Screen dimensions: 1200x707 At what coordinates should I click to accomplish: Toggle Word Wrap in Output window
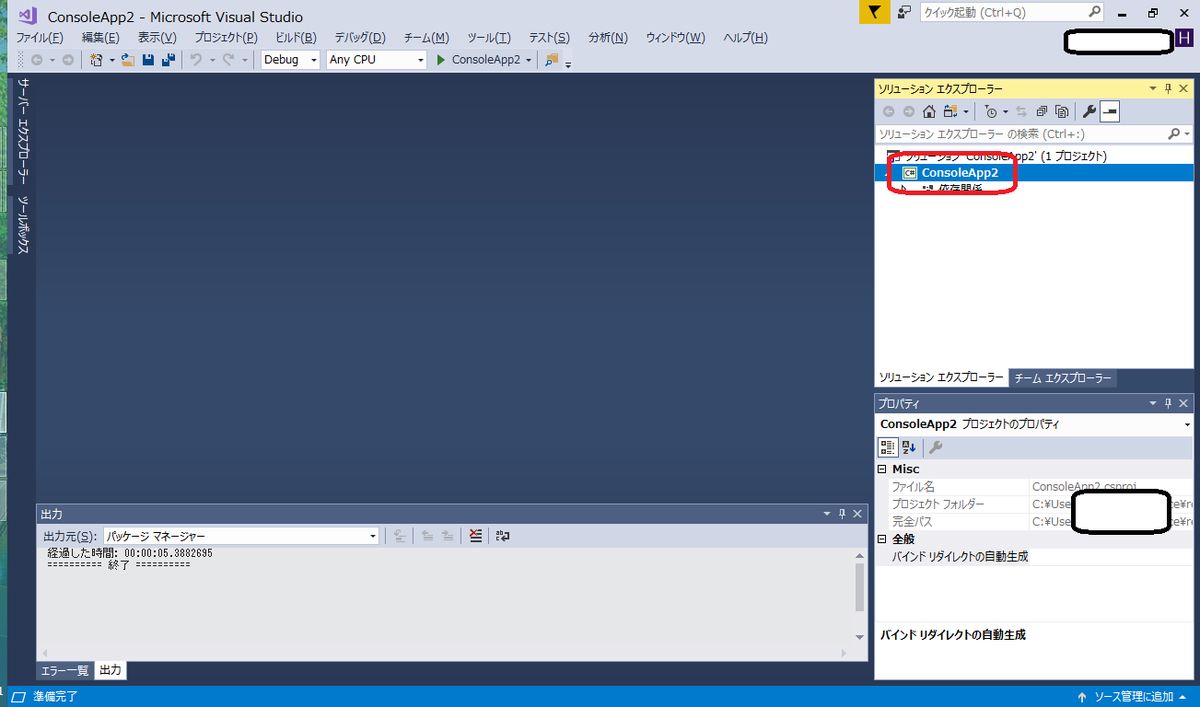tap(503, 536)
